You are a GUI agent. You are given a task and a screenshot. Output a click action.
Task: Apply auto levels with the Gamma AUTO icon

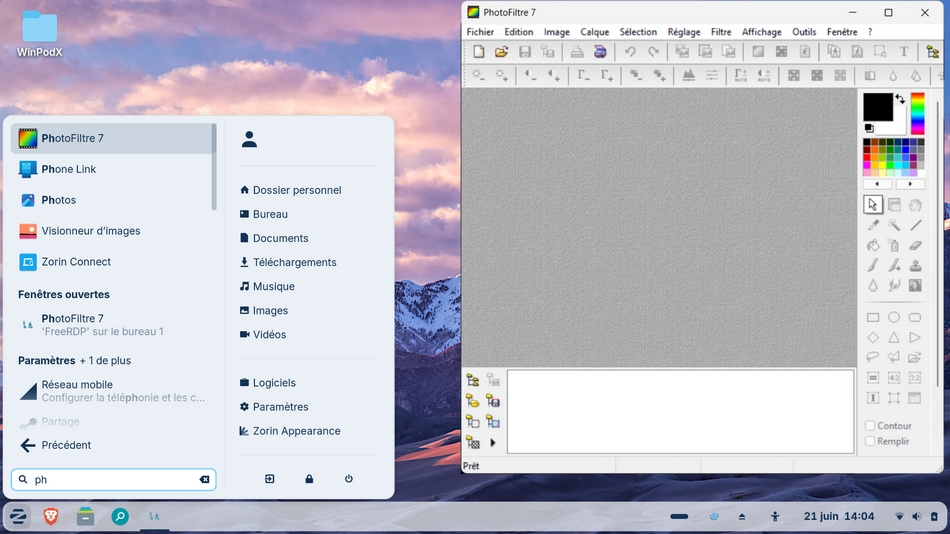tap(741, 75)
